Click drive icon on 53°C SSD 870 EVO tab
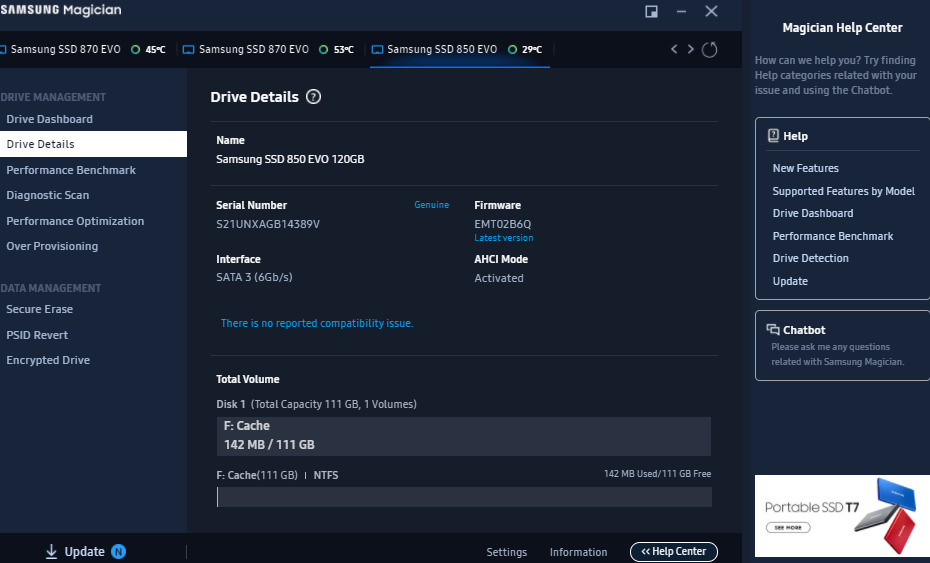The width and height of the screenshot is (930, 563). [189, 50]
